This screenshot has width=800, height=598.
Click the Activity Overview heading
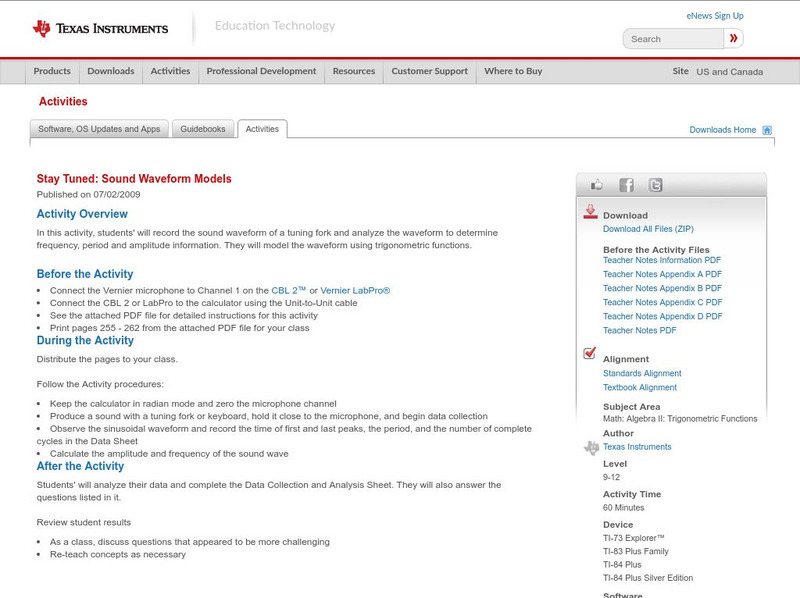[x=82, y=214]
